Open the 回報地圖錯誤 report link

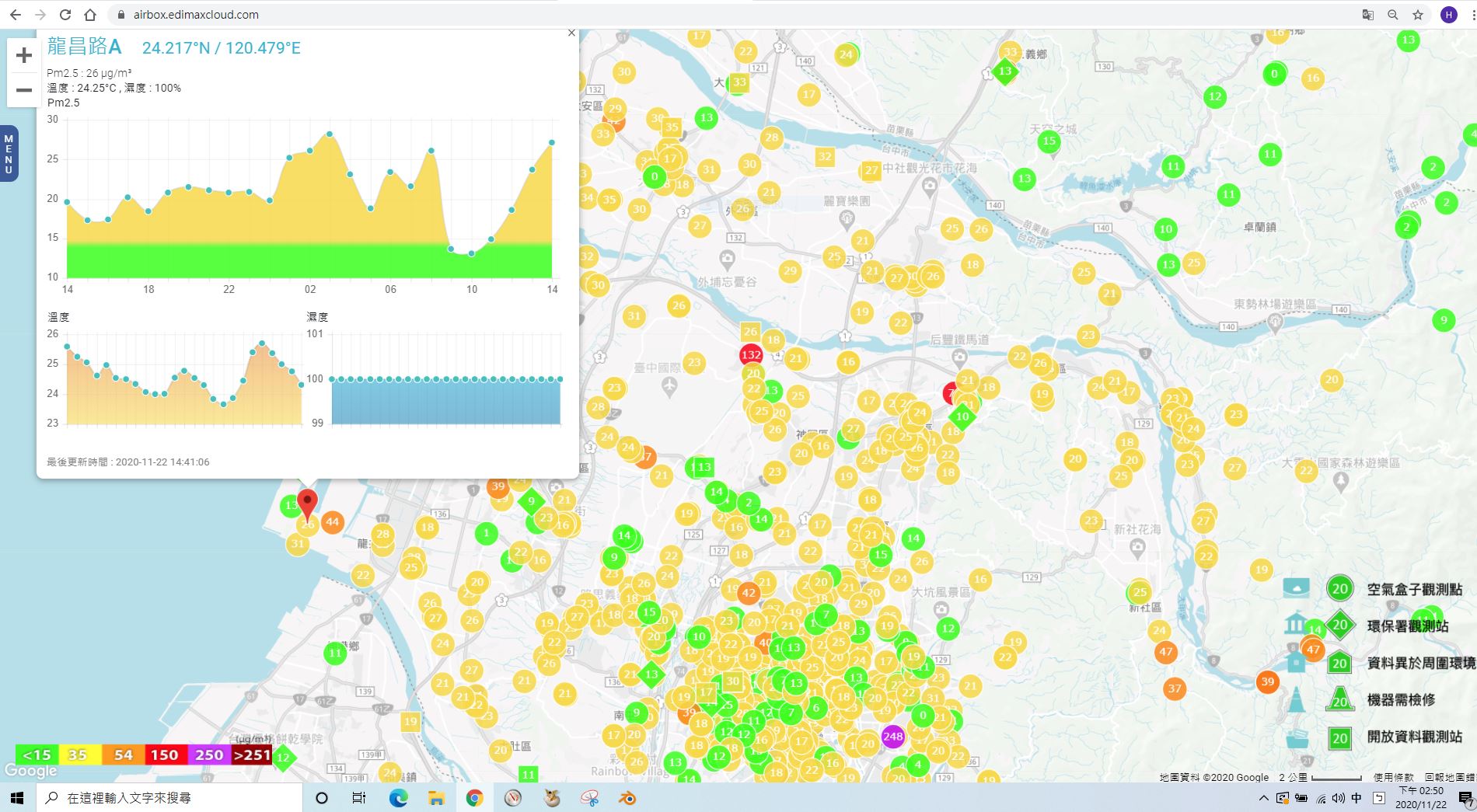[x=1451, y=777]
